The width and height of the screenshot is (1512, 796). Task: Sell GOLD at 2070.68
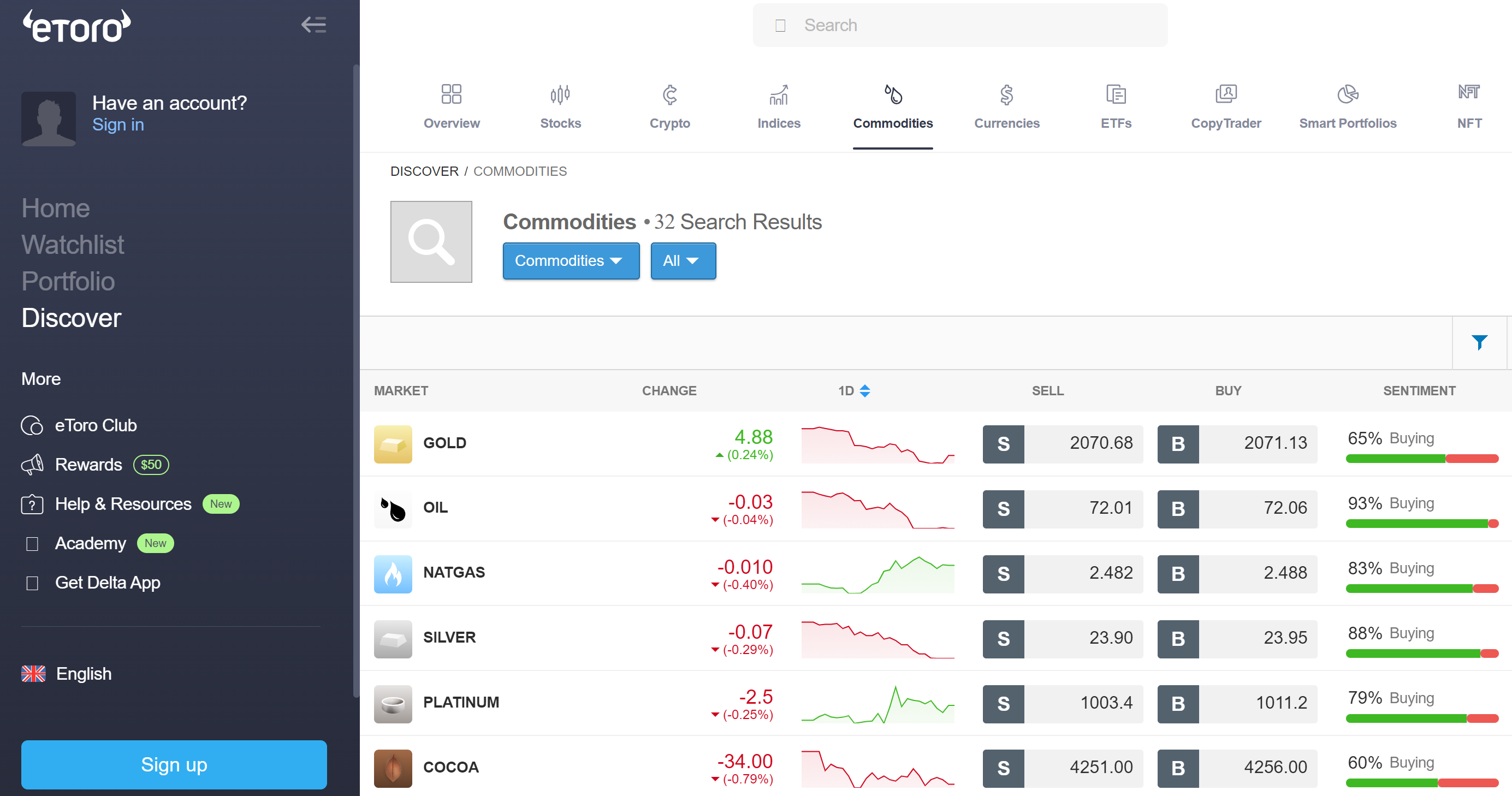click(x=1063, y=444)
